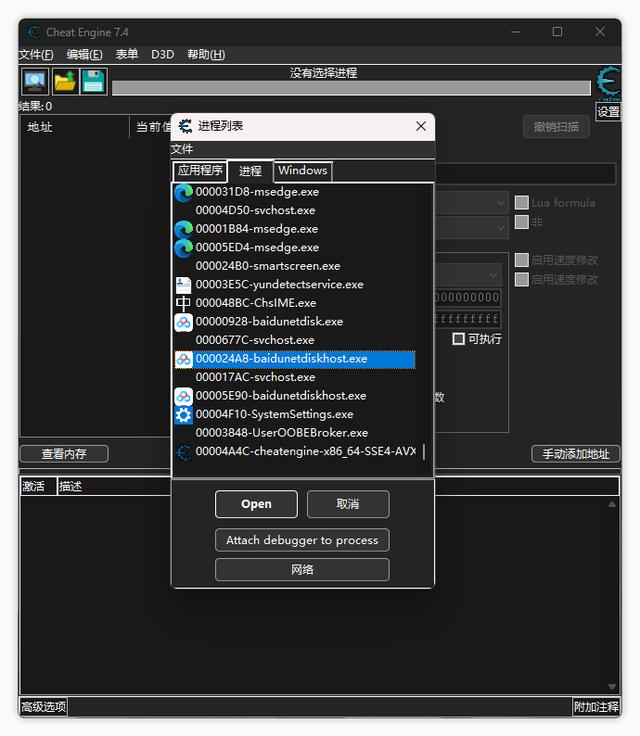Pick 00000928-baidunetdisk.exe from the list

pyautogui.click(x=268, y=322)
